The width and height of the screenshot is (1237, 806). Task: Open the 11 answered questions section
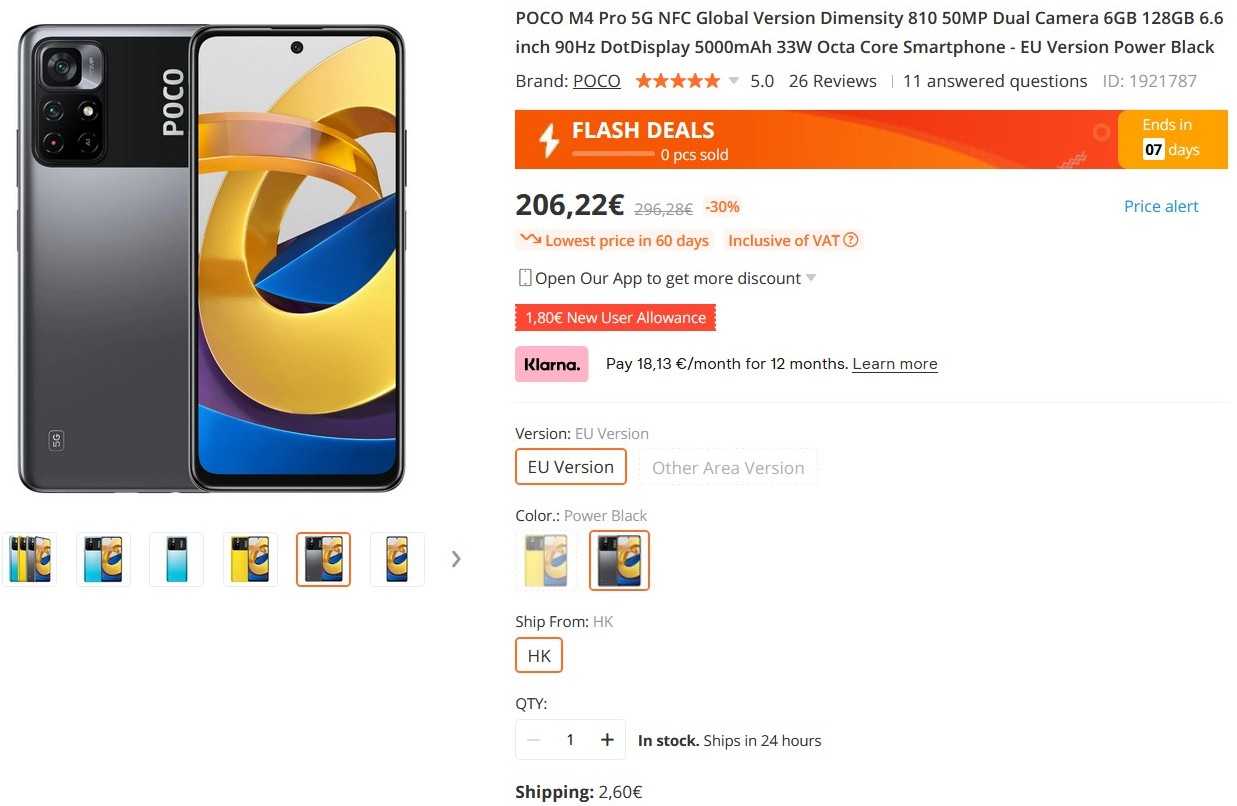pos(994,81)
